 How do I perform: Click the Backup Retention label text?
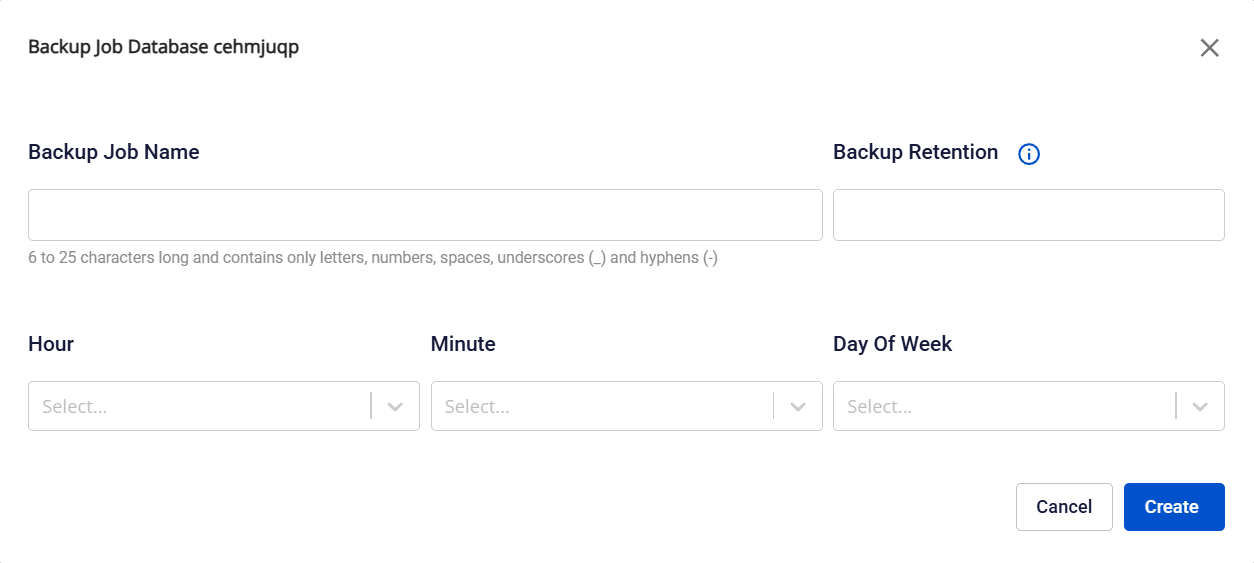915,152
